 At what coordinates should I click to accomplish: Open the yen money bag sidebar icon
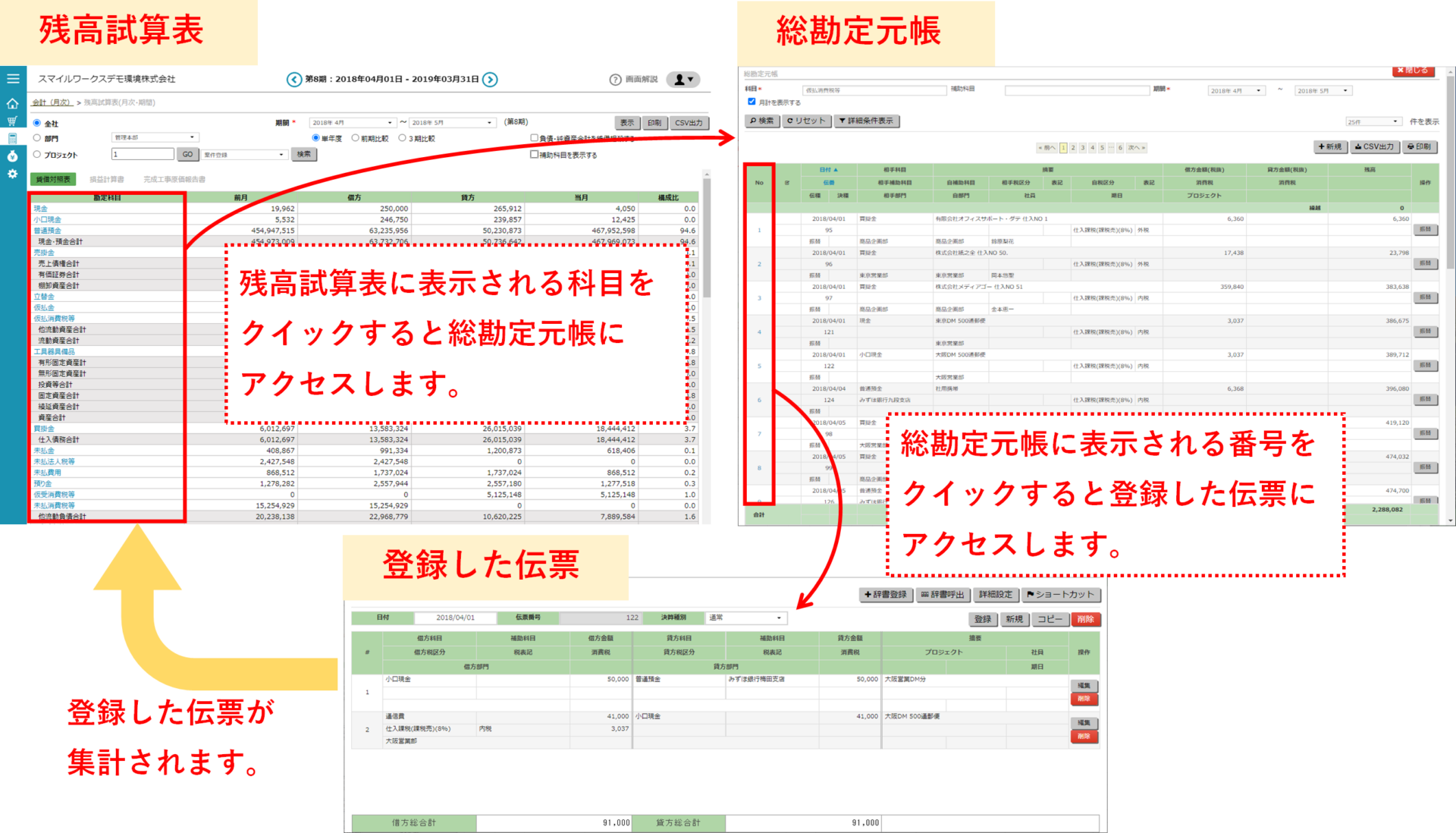click(12, 156)
